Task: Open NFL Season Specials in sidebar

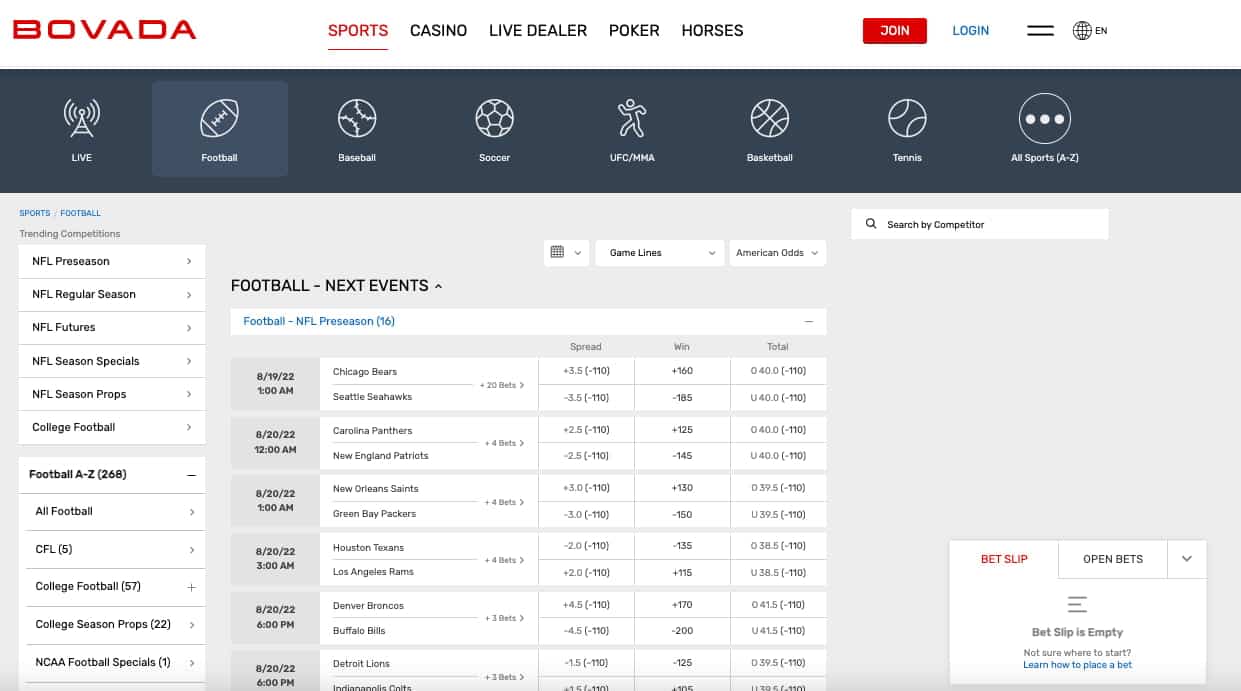Action: (112, 361)
